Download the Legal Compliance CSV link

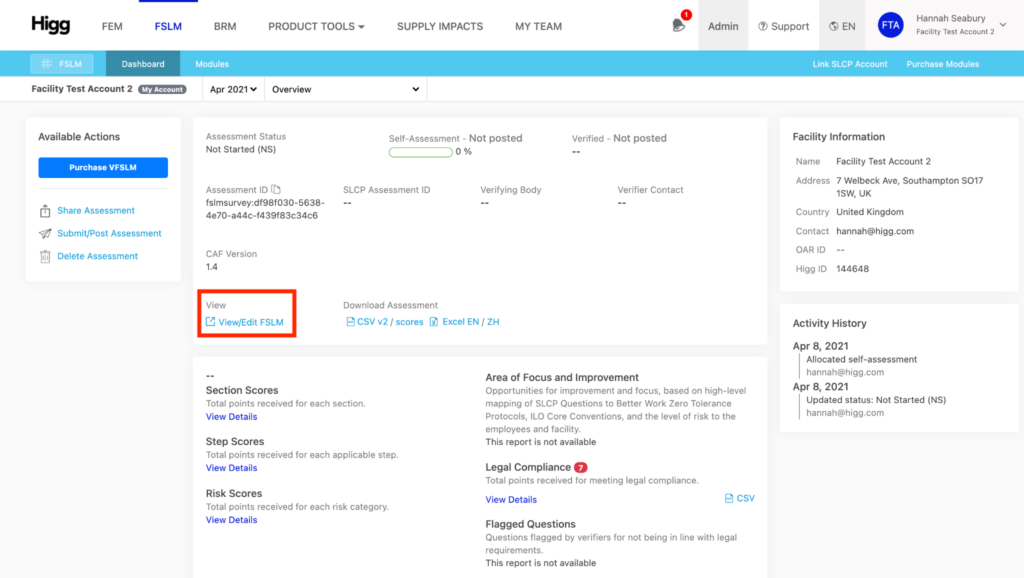click(745, 498)
